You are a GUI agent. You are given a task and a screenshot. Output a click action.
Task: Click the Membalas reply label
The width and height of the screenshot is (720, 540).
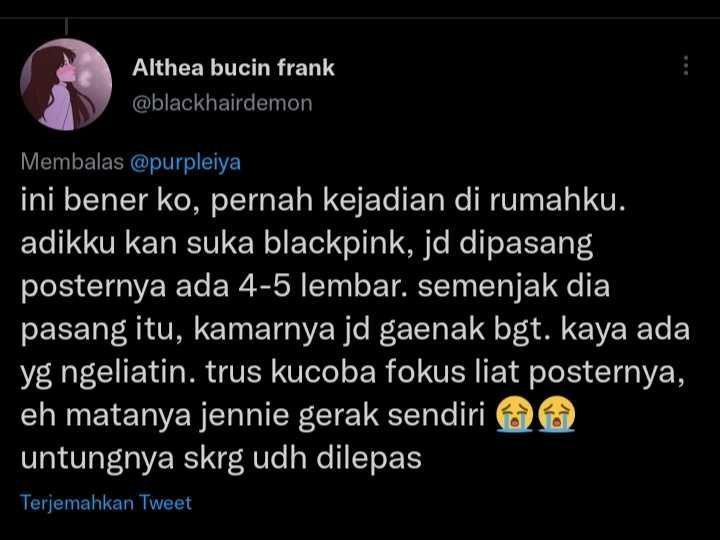point(72,162)
